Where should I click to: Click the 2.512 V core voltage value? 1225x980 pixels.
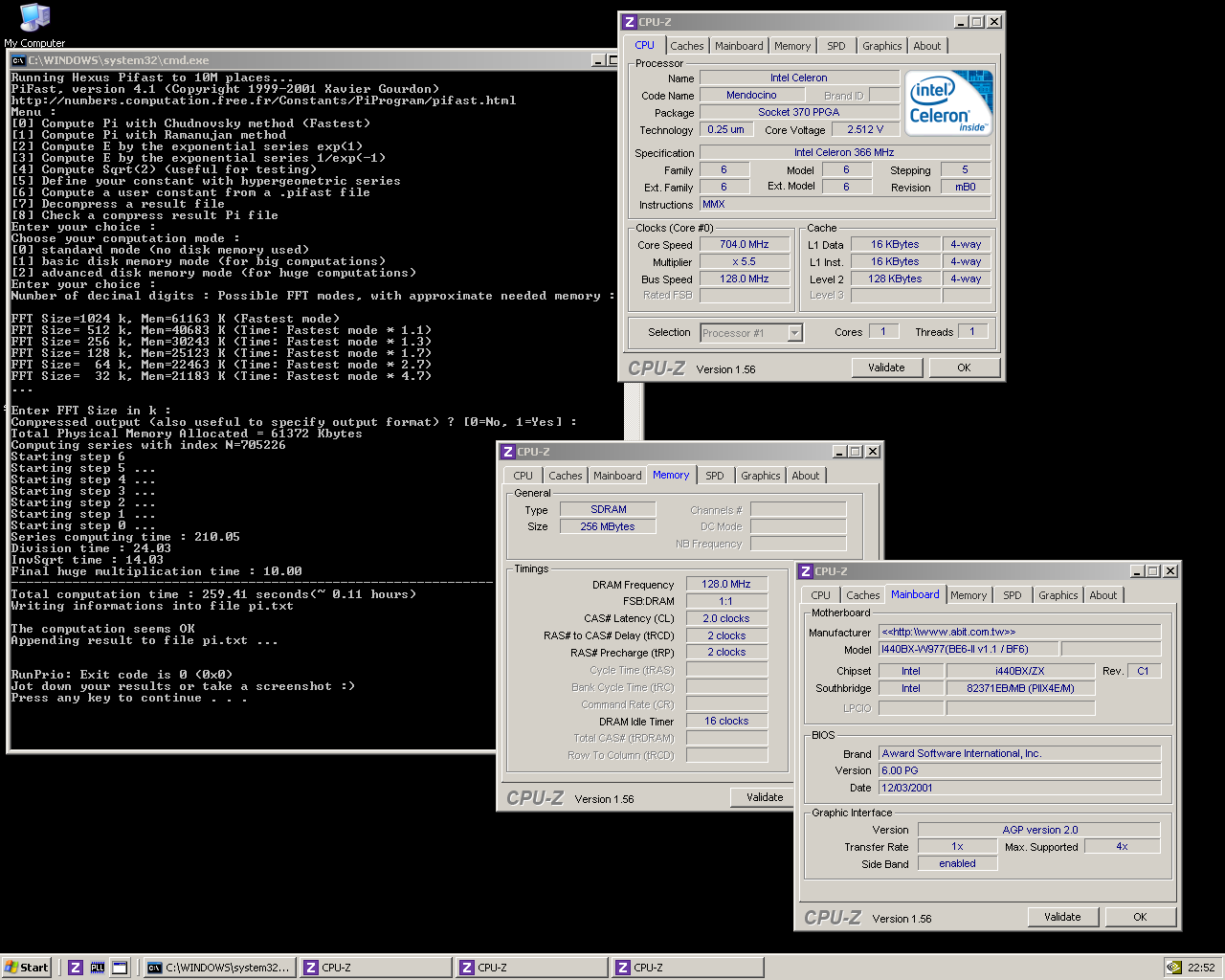coord(865,130)
